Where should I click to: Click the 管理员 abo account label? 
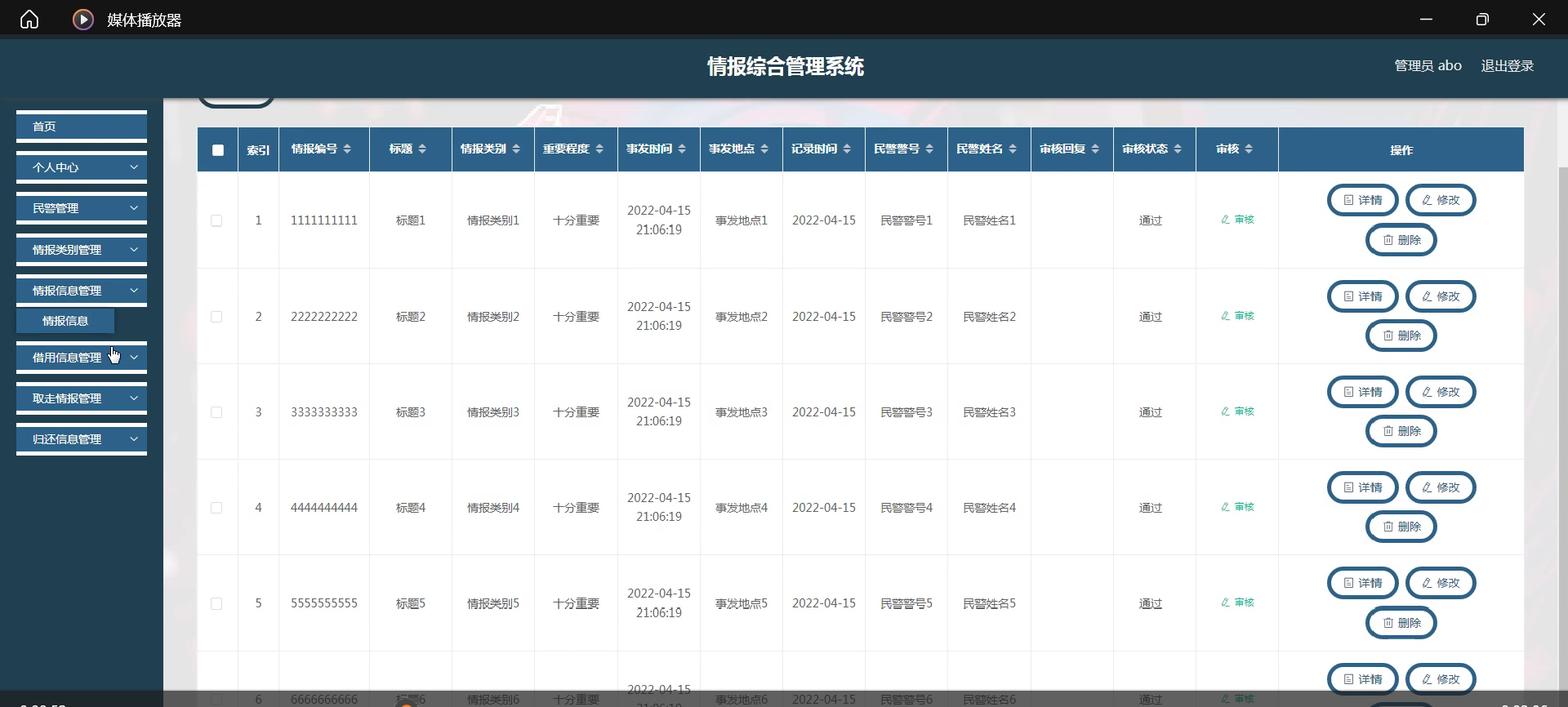click(x=1428, y=66)
